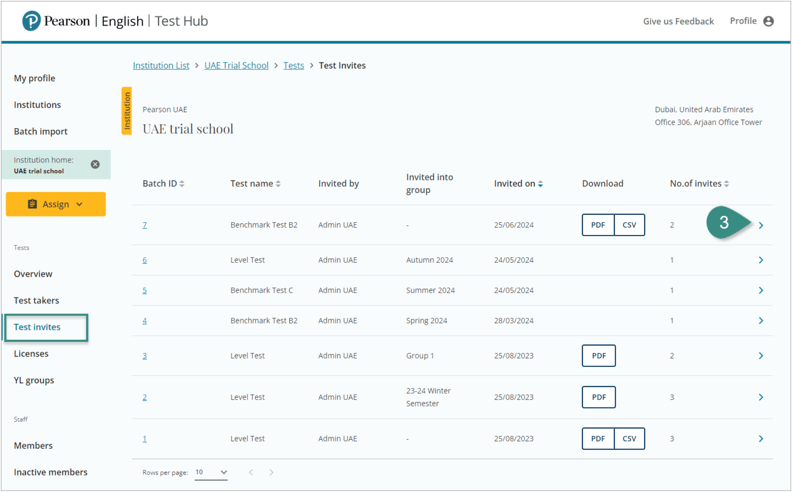The image size is (792, 493).
Task: Click the Pearson logo
Action: pos(32,21)
